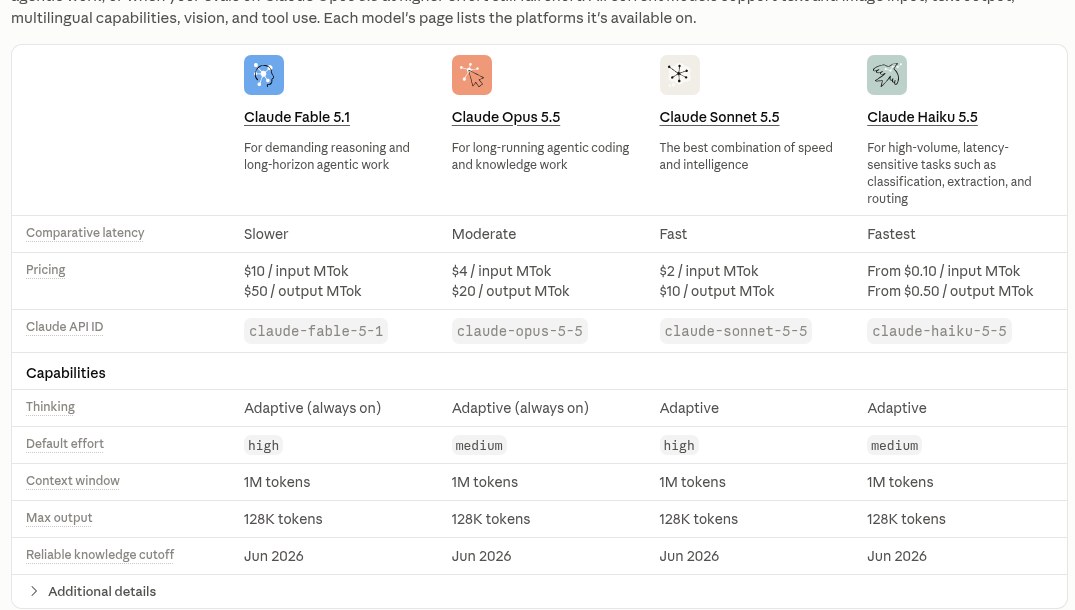Click the Claude API ID row label
1075x610 pixels.
click(x=64, y=327)
